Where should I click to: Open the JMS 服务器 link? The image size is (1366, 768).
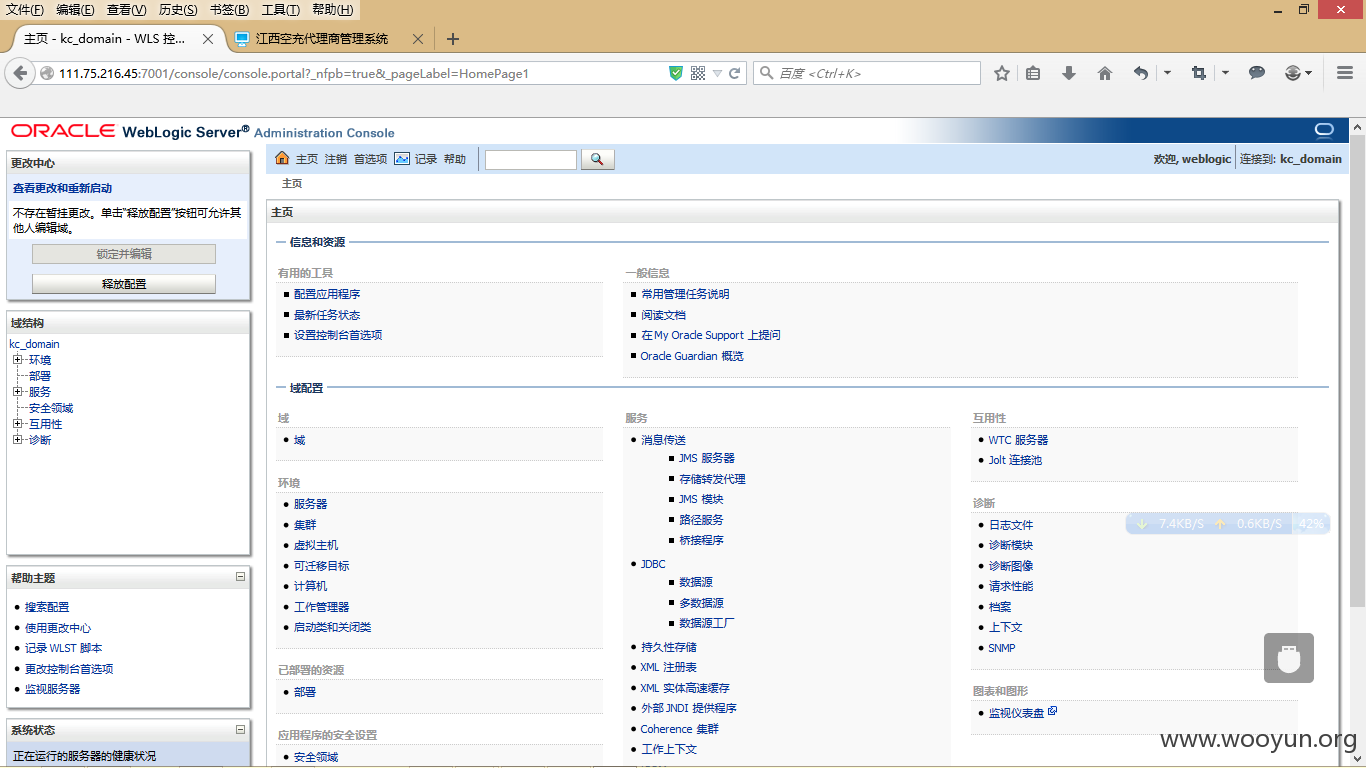[707, 458]
